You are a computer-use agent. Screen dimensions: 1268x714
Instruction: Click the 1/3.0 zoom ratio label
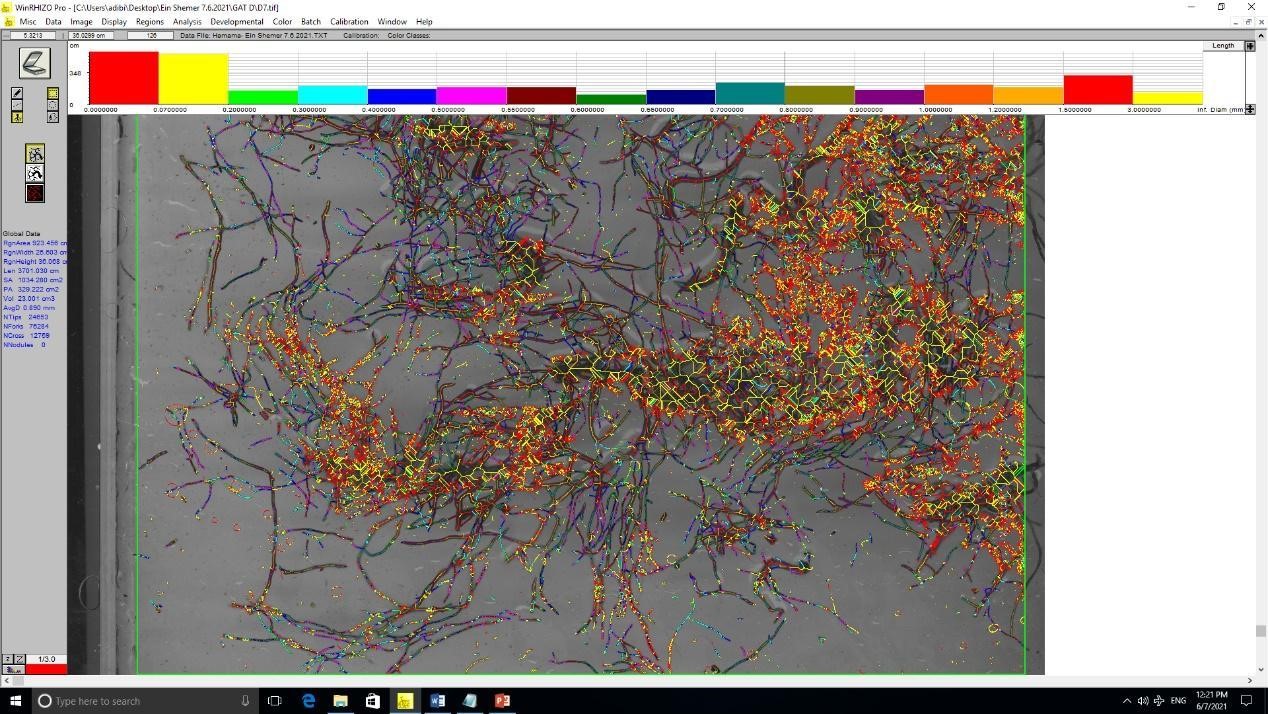click(x=46, y=659)
